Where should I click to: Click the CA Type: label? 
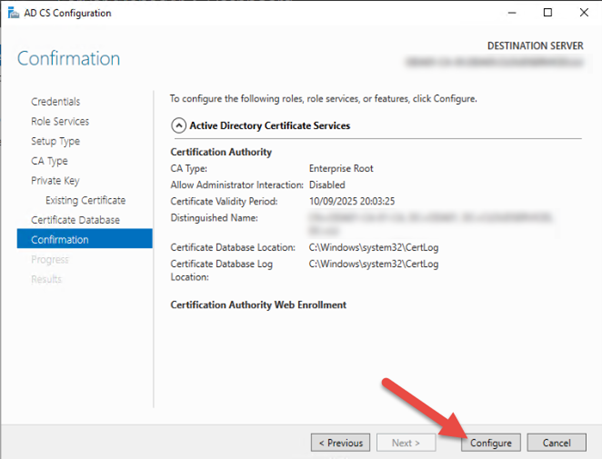click(189, 168)
